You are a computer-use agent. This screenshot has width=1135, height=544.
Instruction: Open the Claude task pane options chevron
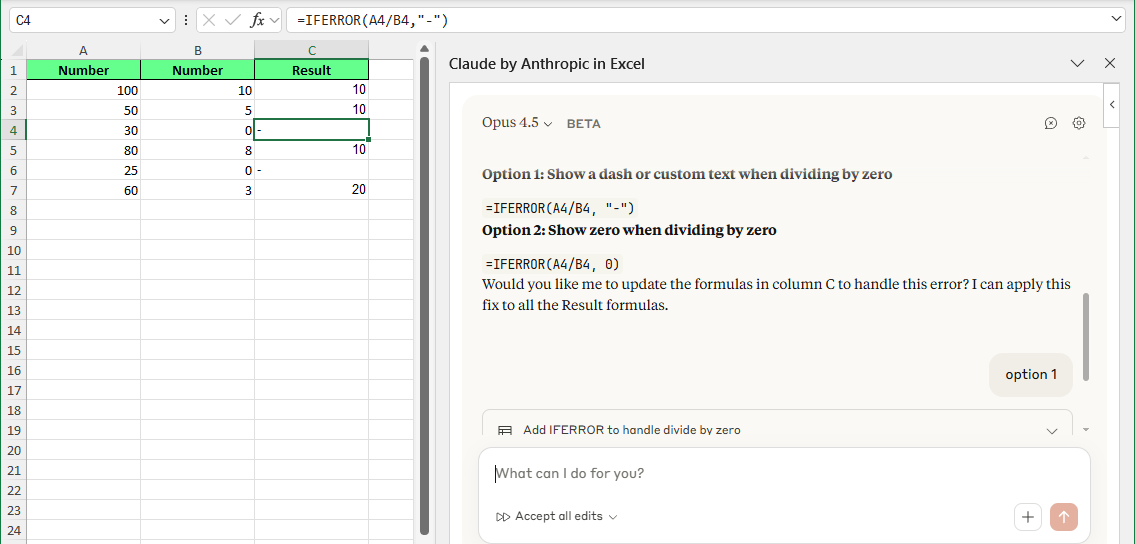[1077, 63]
